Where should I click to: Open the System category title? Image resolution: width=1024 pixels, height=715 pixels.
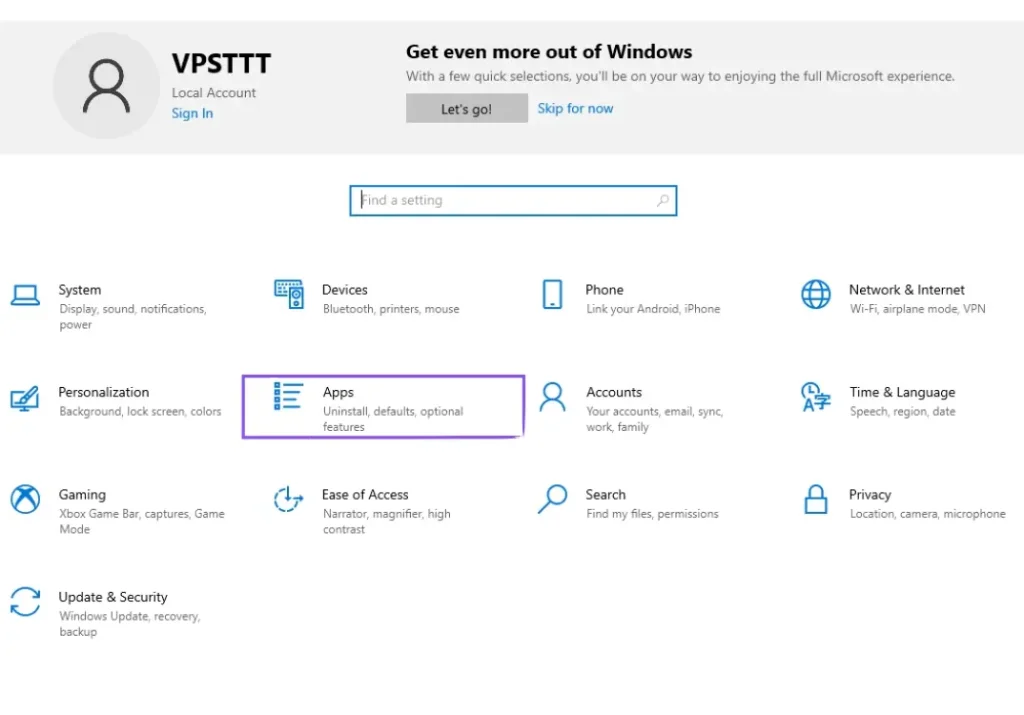[80, 290]
